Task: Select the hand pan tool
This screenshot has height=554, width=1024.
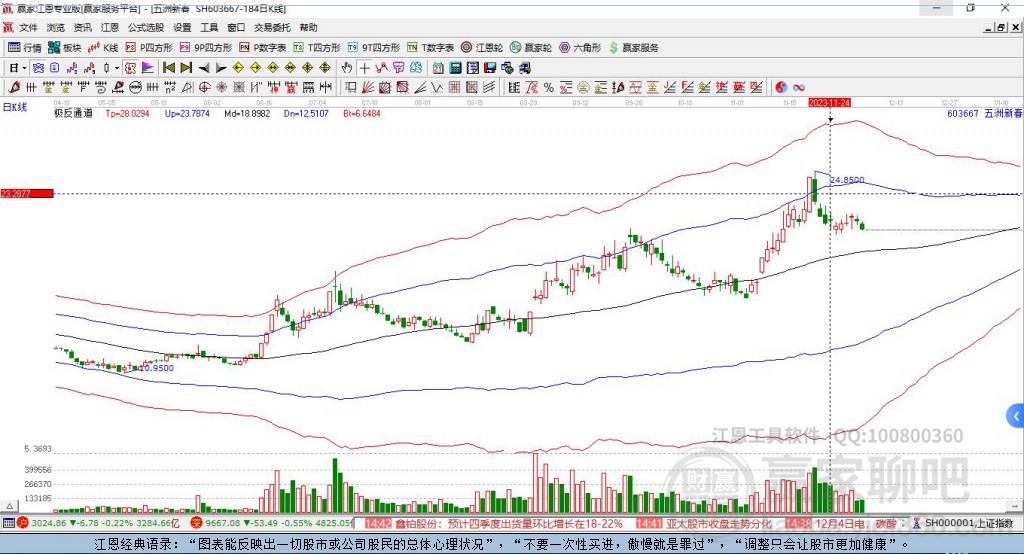Action: point(347,68)
